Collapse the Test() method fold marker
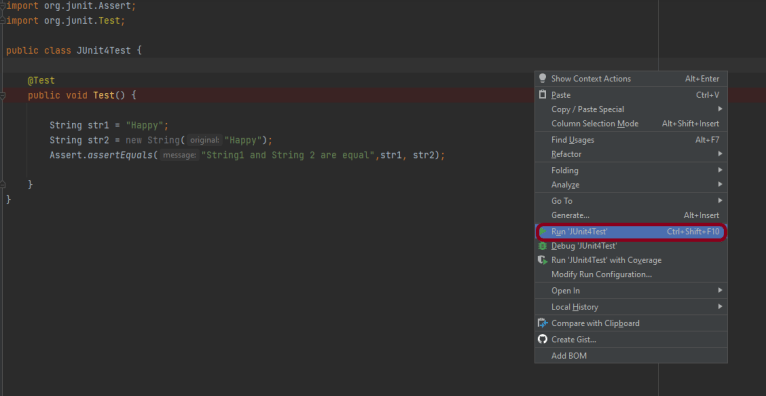Viewport: 766px width, 396px height. point(2,95)
